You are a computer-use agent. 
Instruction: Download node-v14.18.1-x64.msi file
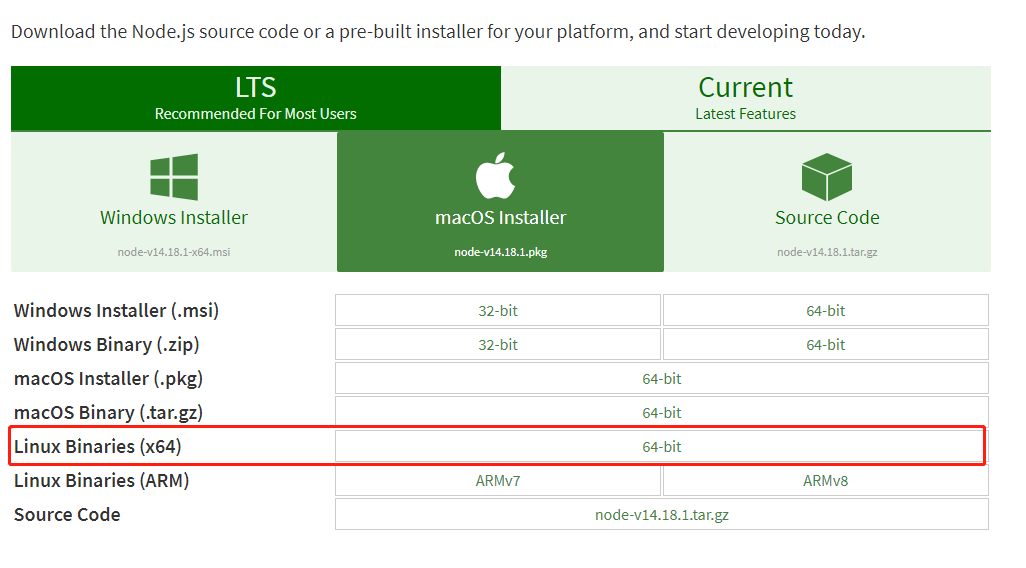coord(174,252)
